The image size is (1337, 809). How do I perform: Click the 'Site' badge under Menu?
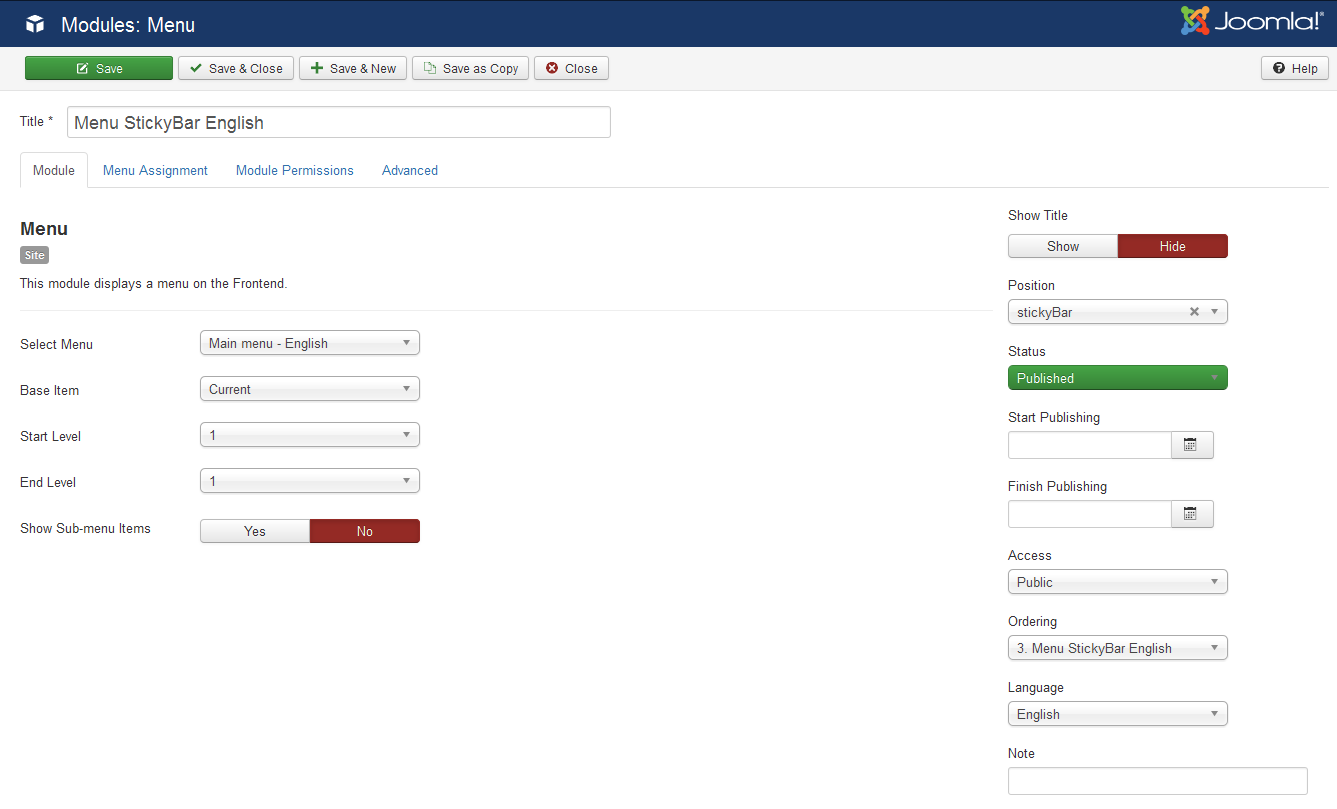point(35,255)
